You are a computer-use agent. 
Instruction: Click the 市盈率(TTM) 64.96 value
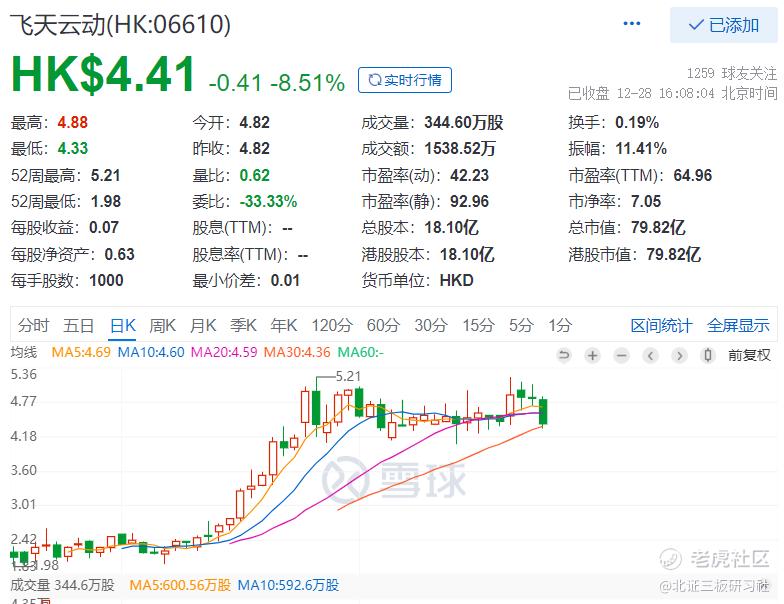692,176
